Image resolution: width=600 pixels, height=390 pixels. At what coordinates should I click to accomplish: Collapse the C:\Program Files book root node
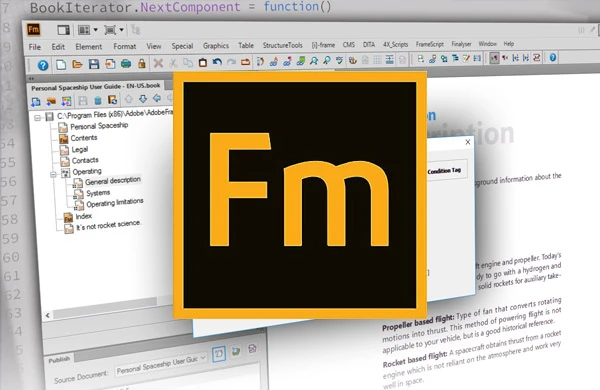(x=38, y=117)
